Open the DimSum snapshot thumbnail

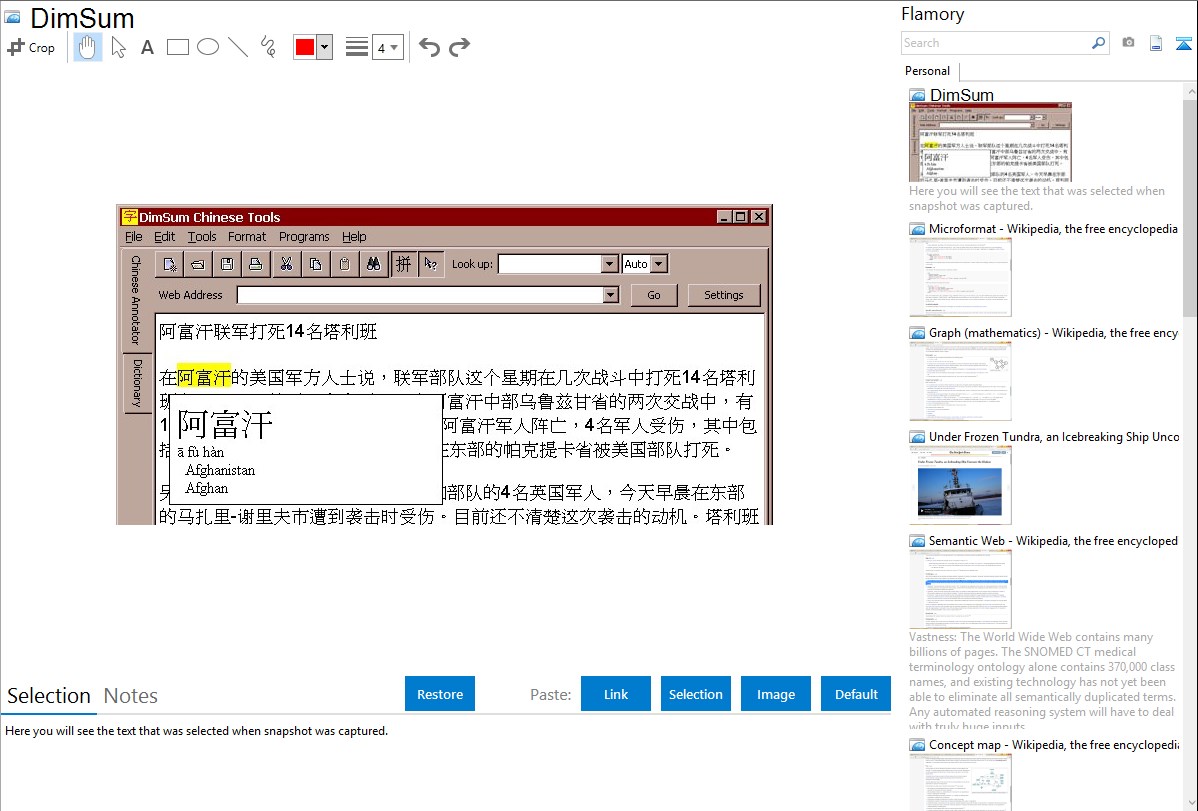tap(990, 142)
